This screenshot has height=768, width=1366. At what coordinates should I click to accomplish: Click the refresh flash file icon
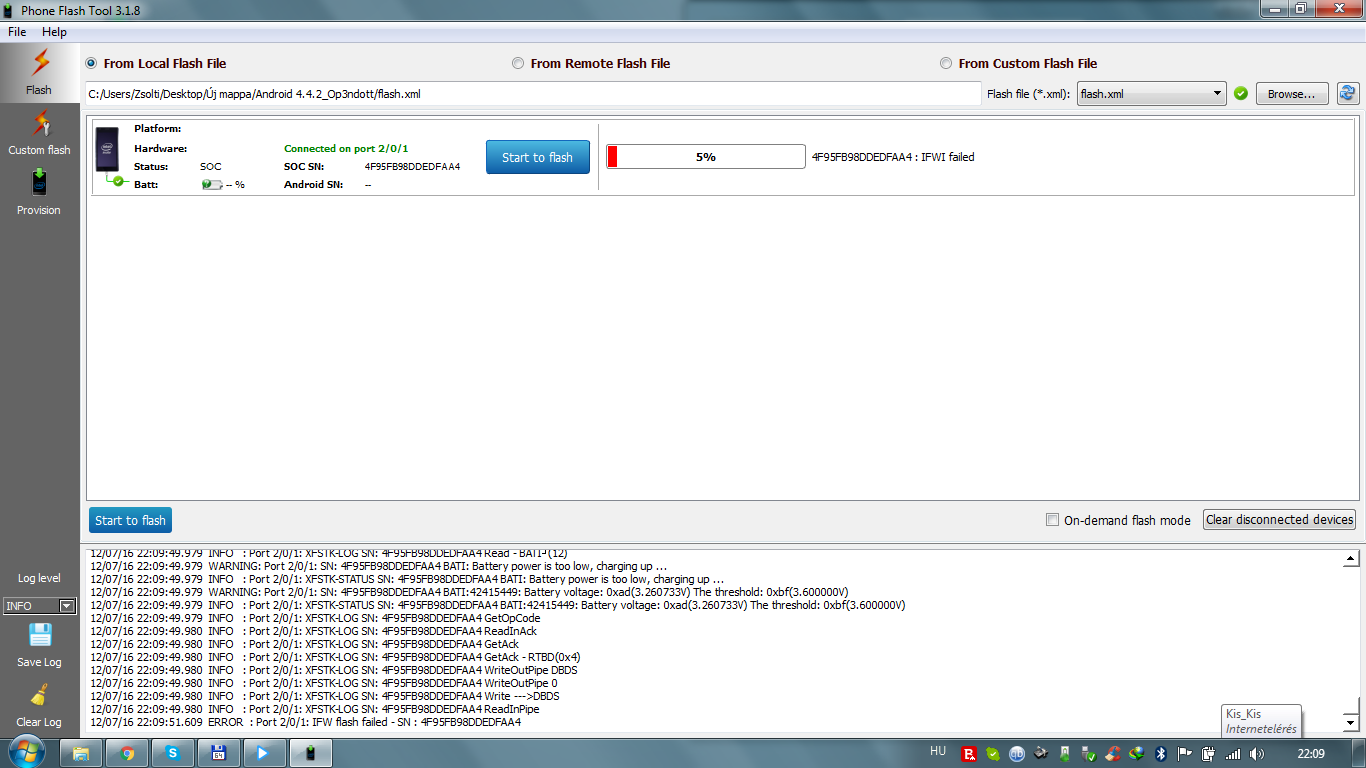(x=1347, y=93)
